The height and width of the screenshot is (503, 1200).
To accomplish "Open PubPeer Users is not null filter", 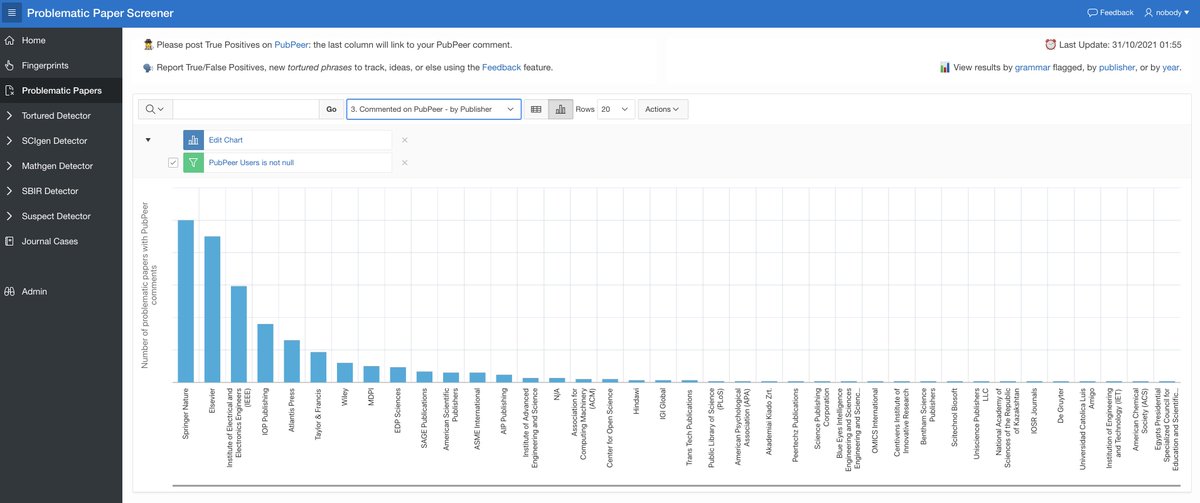I will [x=251, y=162].
